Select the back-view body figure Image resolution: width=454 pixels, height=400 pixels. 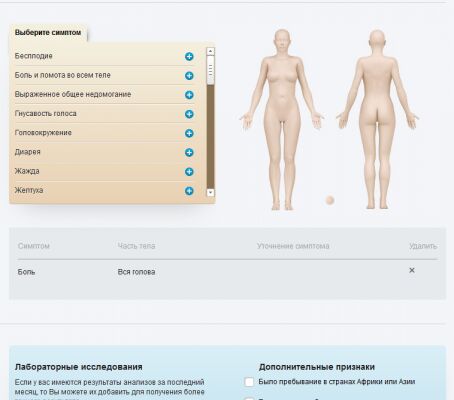click(x=377, y=119)
